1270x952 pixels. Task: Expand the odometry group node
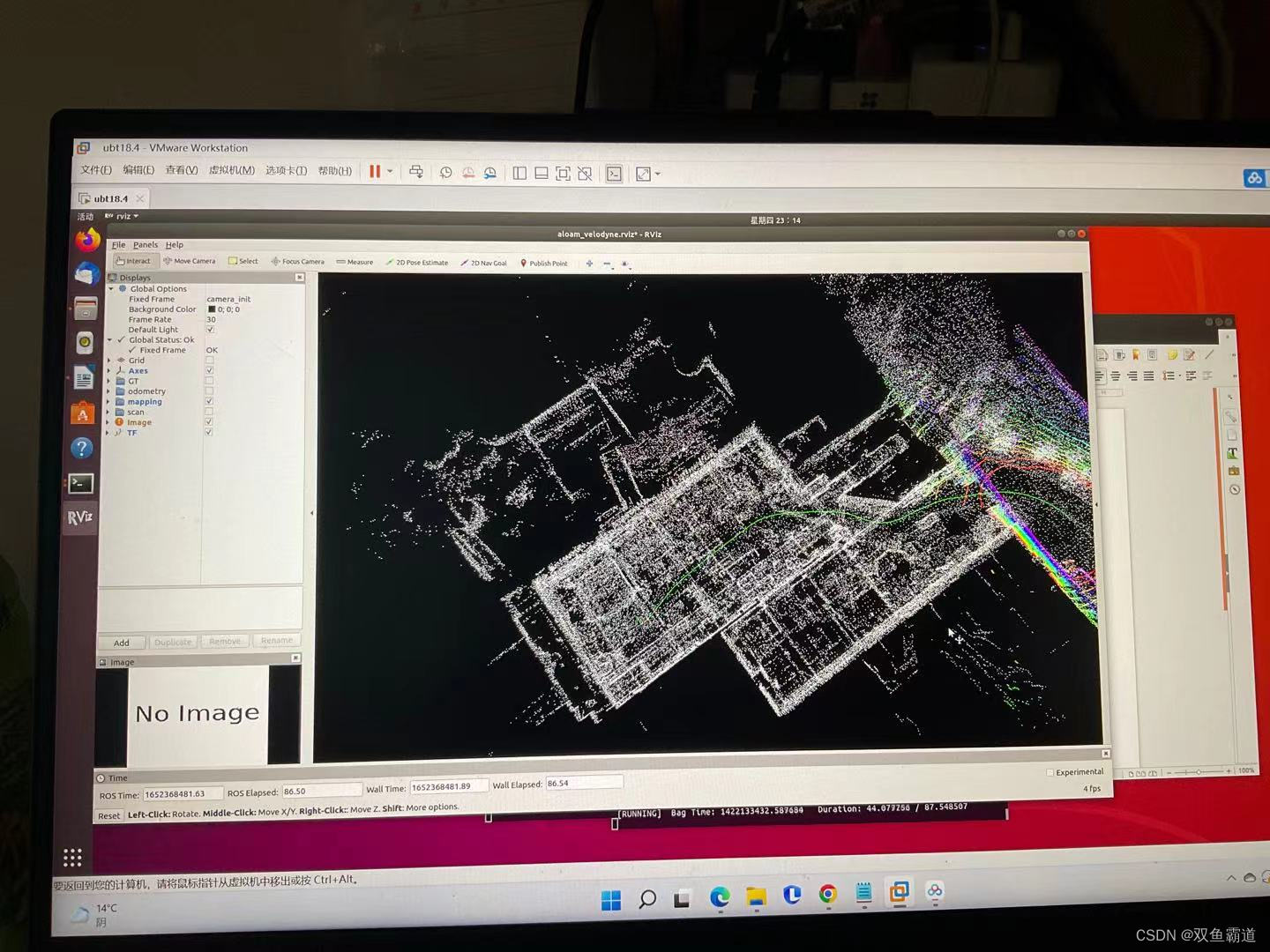[109, 391]
